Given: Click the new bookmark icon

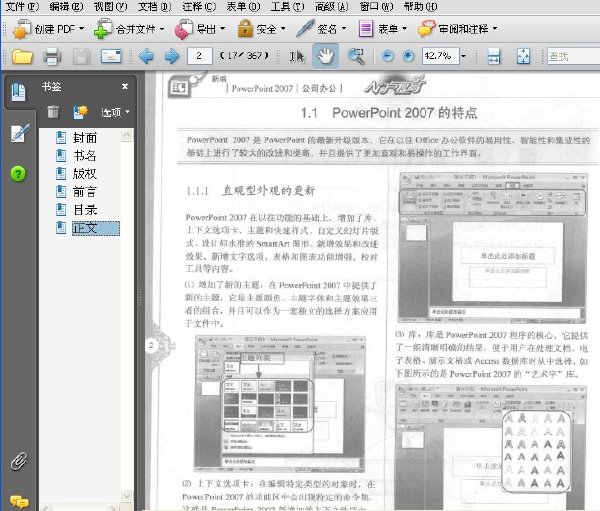Looking at the screenshot, I should pyautogui.click(x=80, y=112).
